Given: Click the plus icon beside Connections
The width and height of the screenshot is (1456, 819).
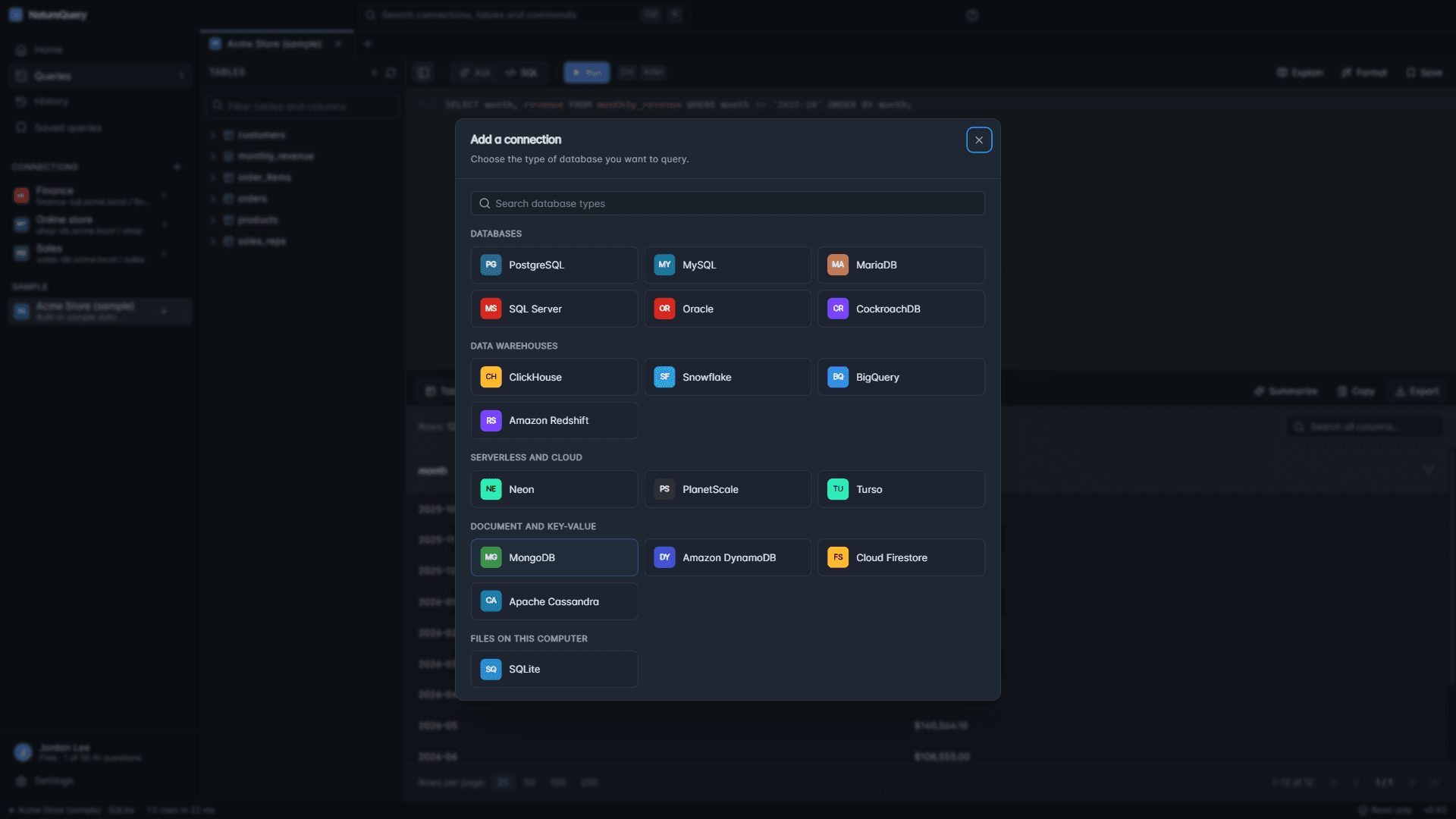Looking at the screenshot, I should tap(177, 167).
